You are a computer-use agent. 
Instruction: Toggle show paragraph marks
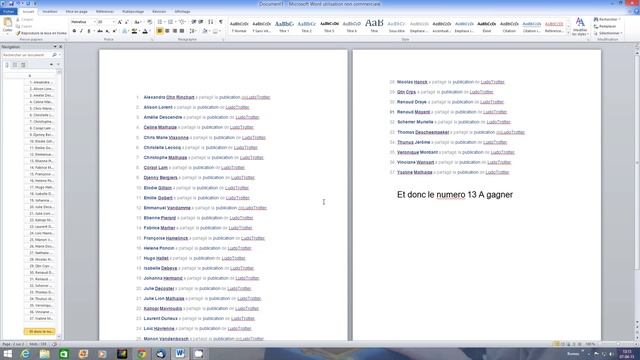(x=221, y=22)
